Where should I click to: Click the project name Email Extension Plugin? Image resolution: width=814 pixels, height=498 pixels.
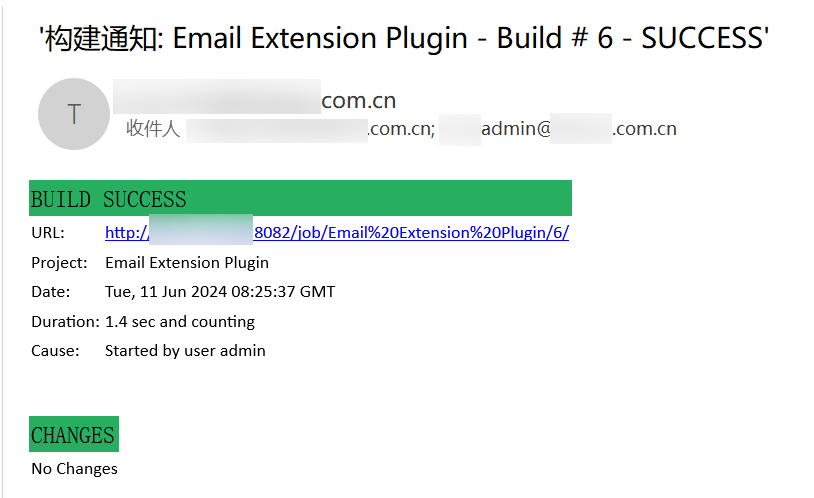coord(187,263)
